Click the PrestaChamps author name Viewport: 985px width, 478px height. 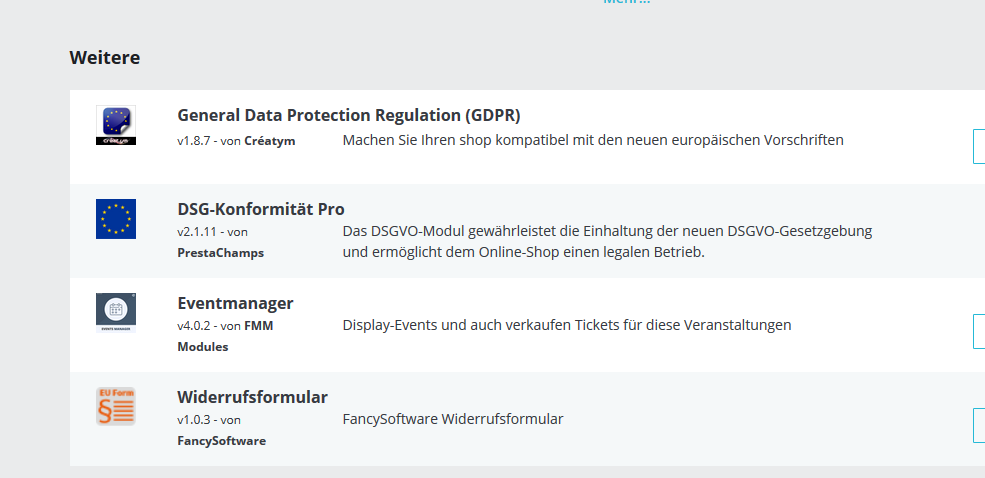coord(220,253)
